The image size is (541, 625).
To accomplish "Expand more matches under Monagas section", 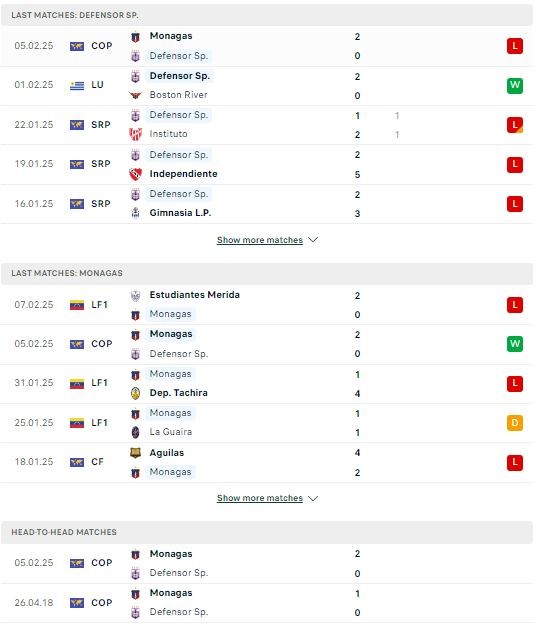I will coord(260,498).
